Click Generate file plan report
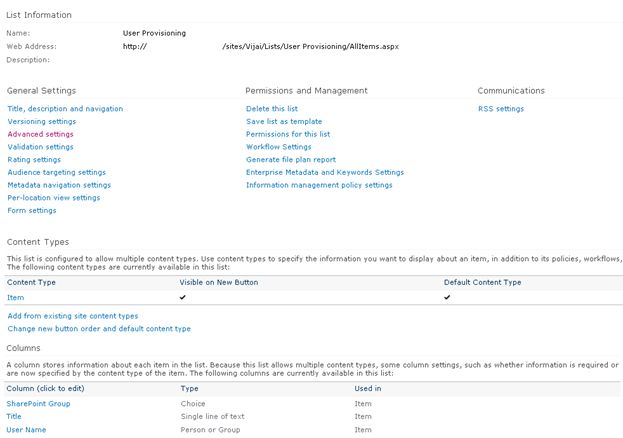This screenshot has width=623, height=438. pyautogui.click(x=291, y=159)
